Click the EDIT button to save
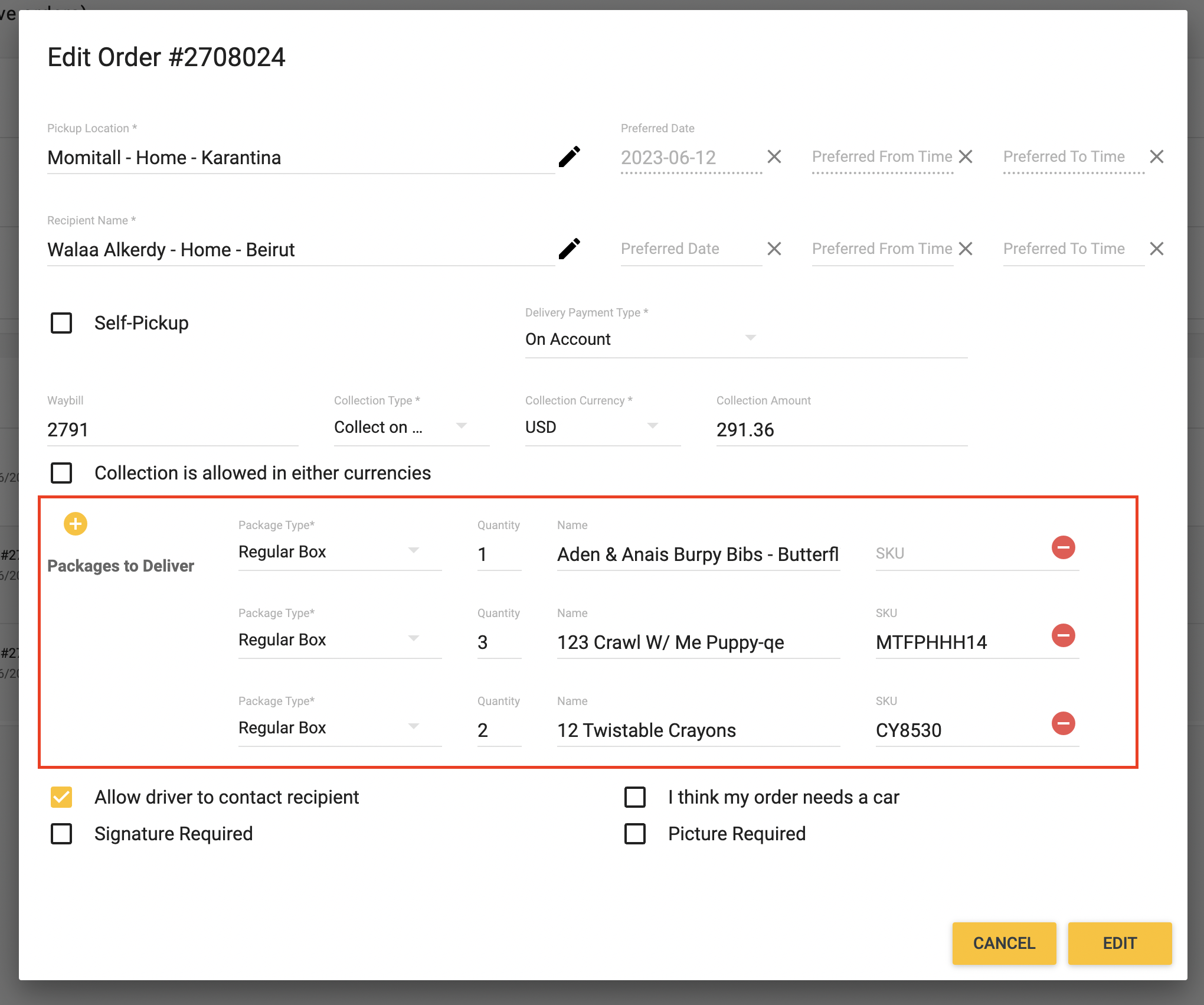 (x=1119, y=943)
